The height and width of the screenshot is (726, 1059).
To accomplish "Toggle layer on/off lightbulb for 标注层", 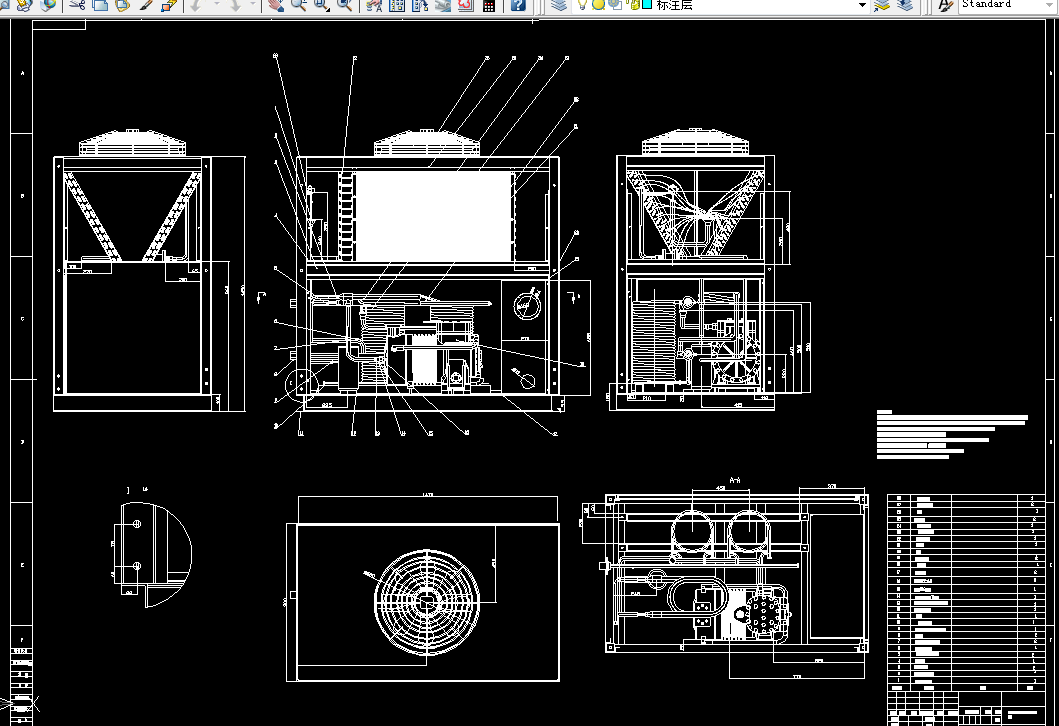I will [x=583, y=5].
